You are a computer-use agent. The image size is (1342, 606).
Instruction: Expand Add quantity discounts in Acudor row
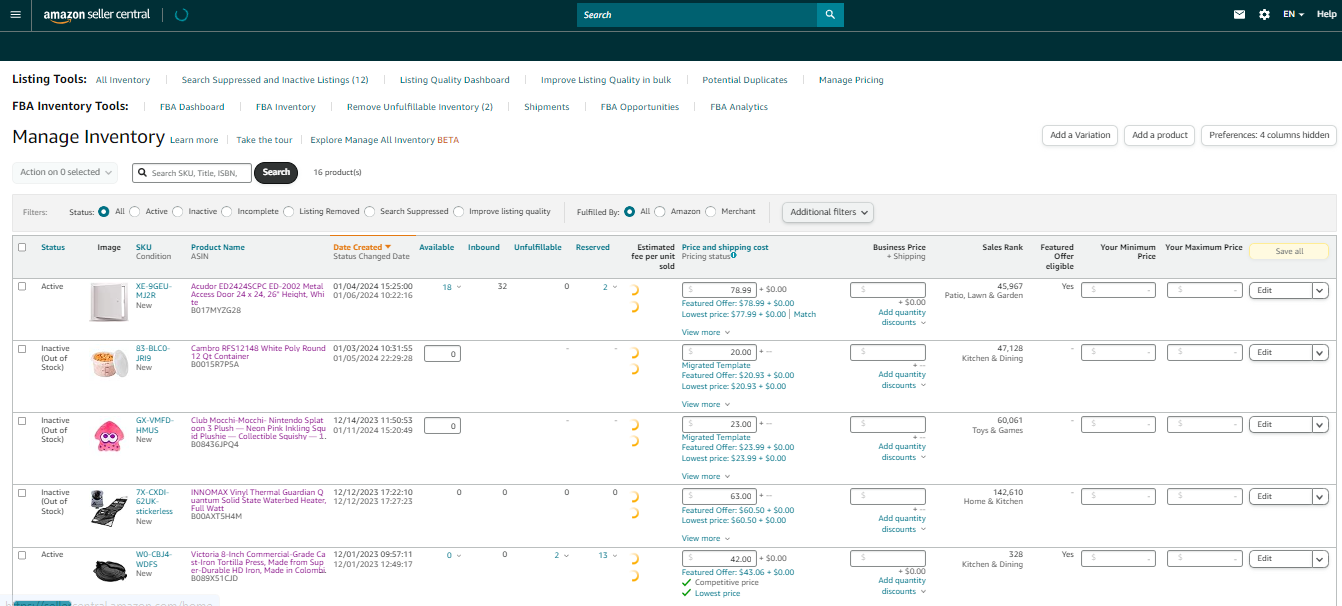902,318
